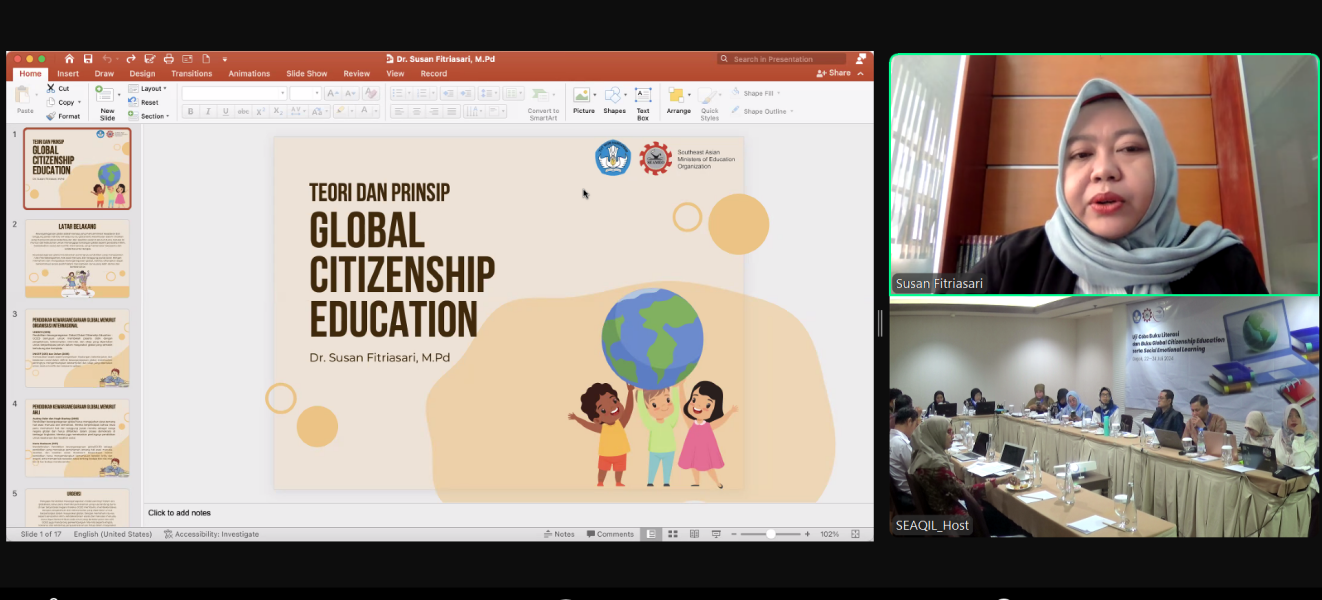Open the Arrange menu
Viewport: 1322px width, 600px height.
(x=678, y=100)
